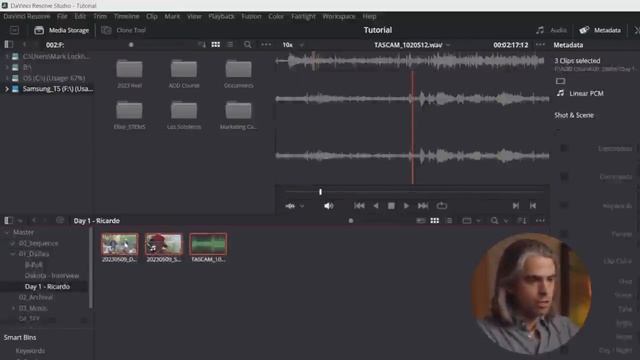The height and width of the screenshot is (360, 640).
Task: Show the Audio panel
Action: 551,30
